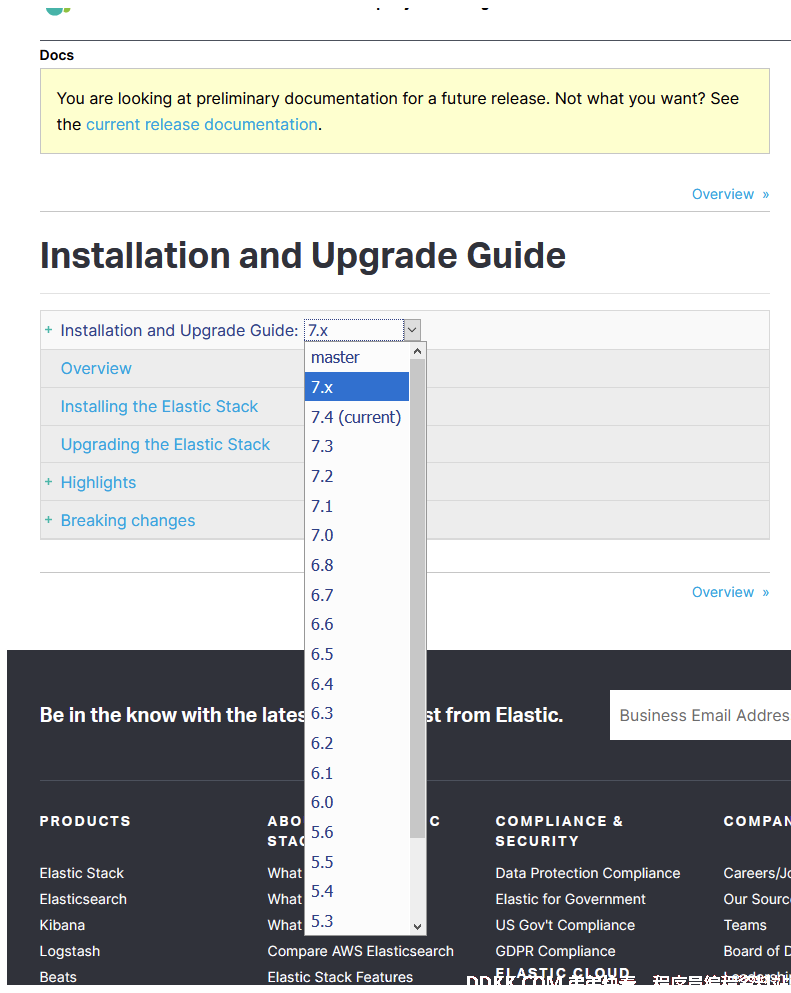Switch to version 5.3 option
The image size is (791, 993).
357,921
